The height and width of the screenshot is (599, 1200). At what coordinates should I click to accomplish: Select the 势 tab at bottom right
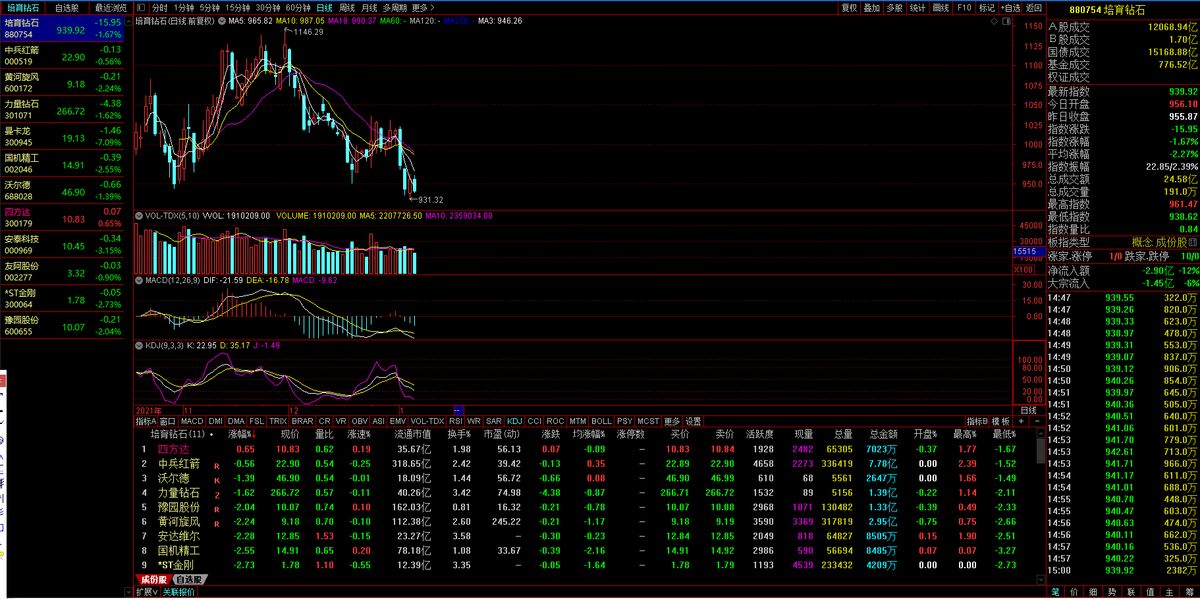[x=1112, y=591]
